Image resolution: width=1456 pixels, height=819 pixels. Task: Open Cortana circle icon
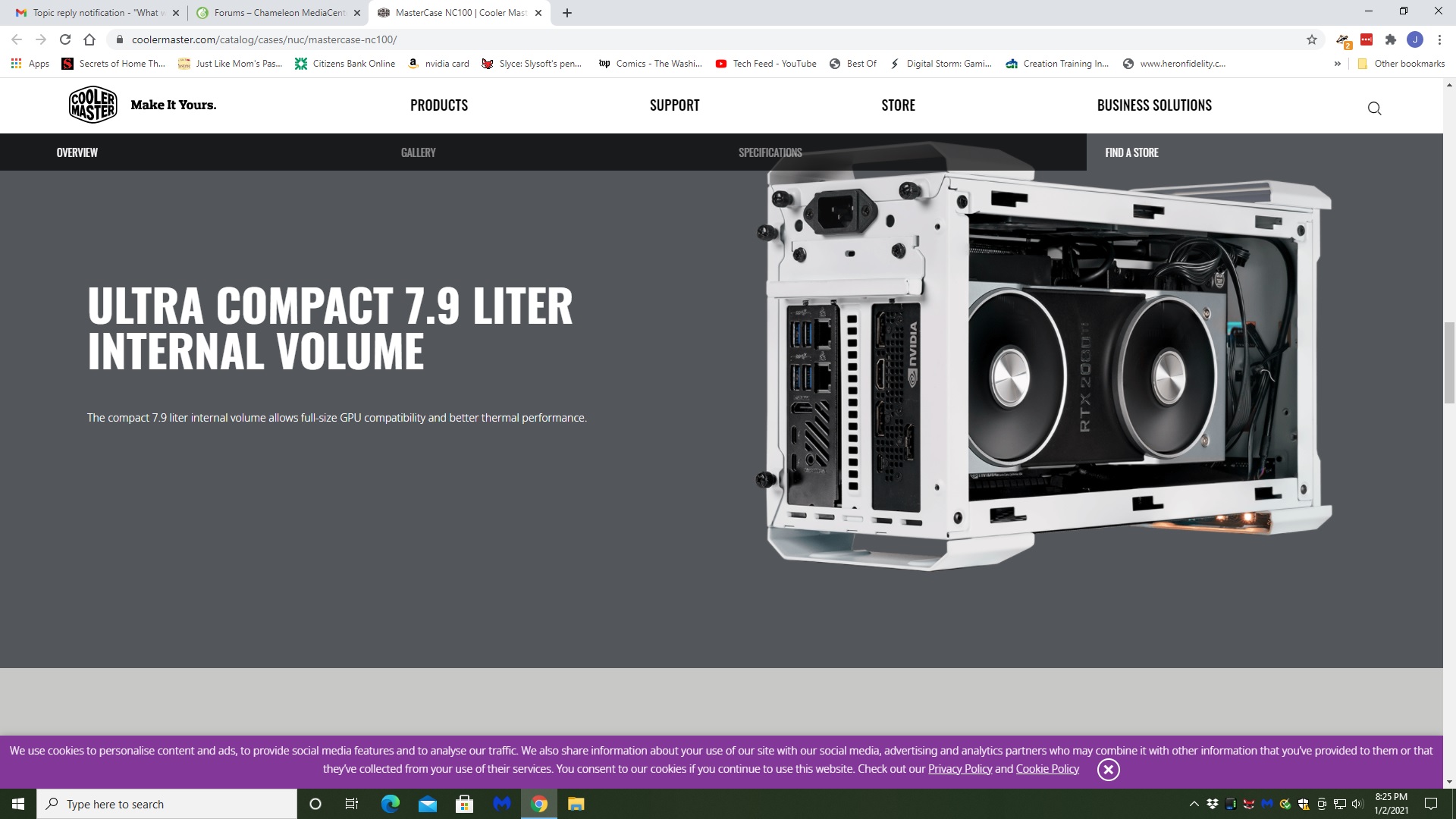(315, 804)
